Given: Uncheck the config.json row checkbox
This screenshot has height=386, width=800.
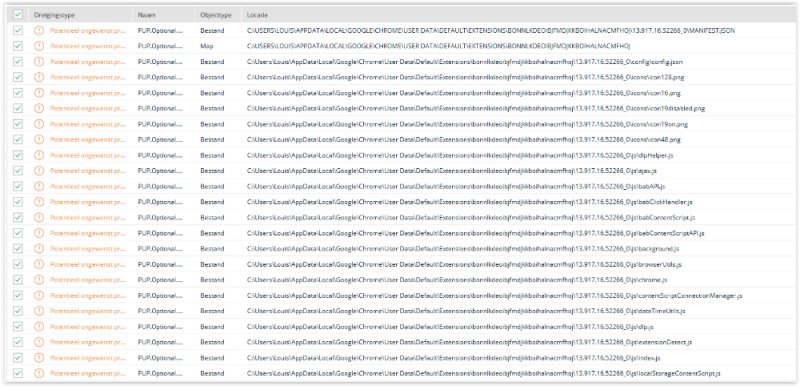Looking at the screenshot, I should coord(18,62).
